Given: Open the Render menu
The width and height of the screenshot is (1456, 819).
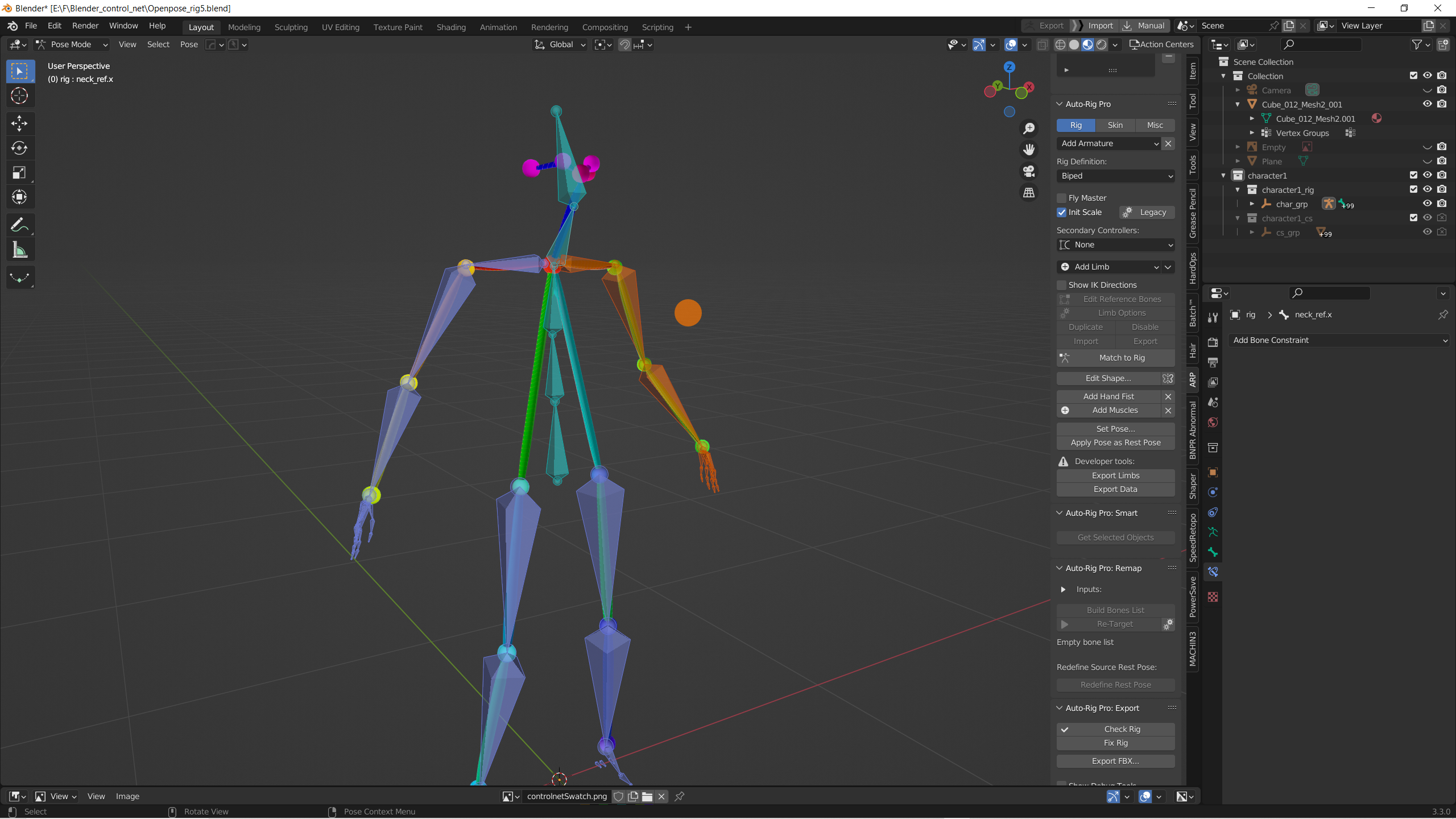Looking at the screenshot, I should 85,26.
